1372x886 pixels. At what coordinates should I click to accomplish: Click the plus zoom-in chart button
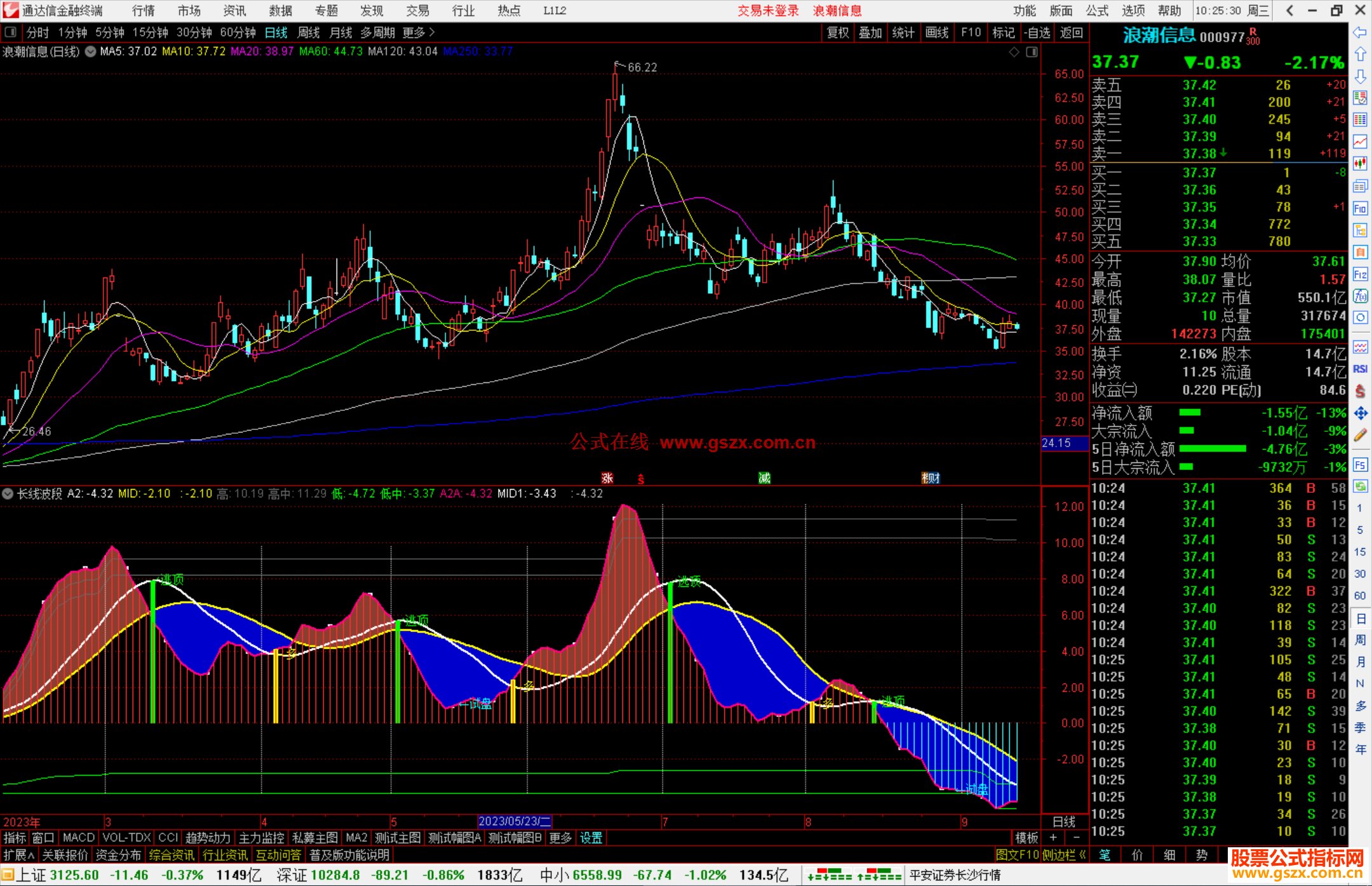pyautogui.click(x=1054, y=838)
